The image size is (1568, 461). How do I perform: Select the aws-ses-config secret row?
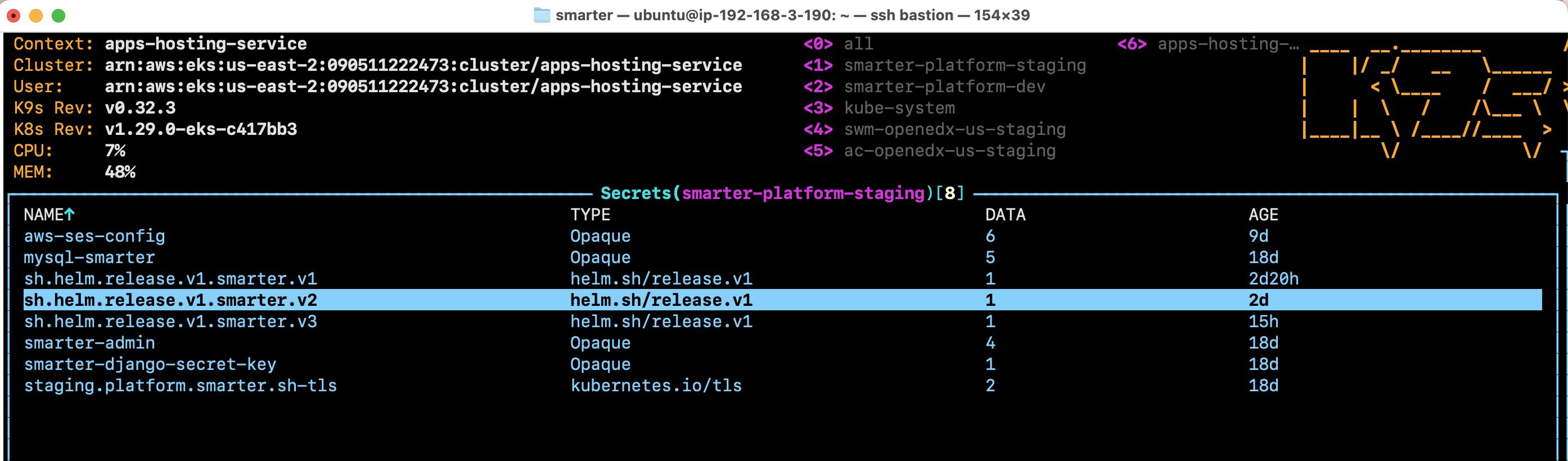point(782,236)
